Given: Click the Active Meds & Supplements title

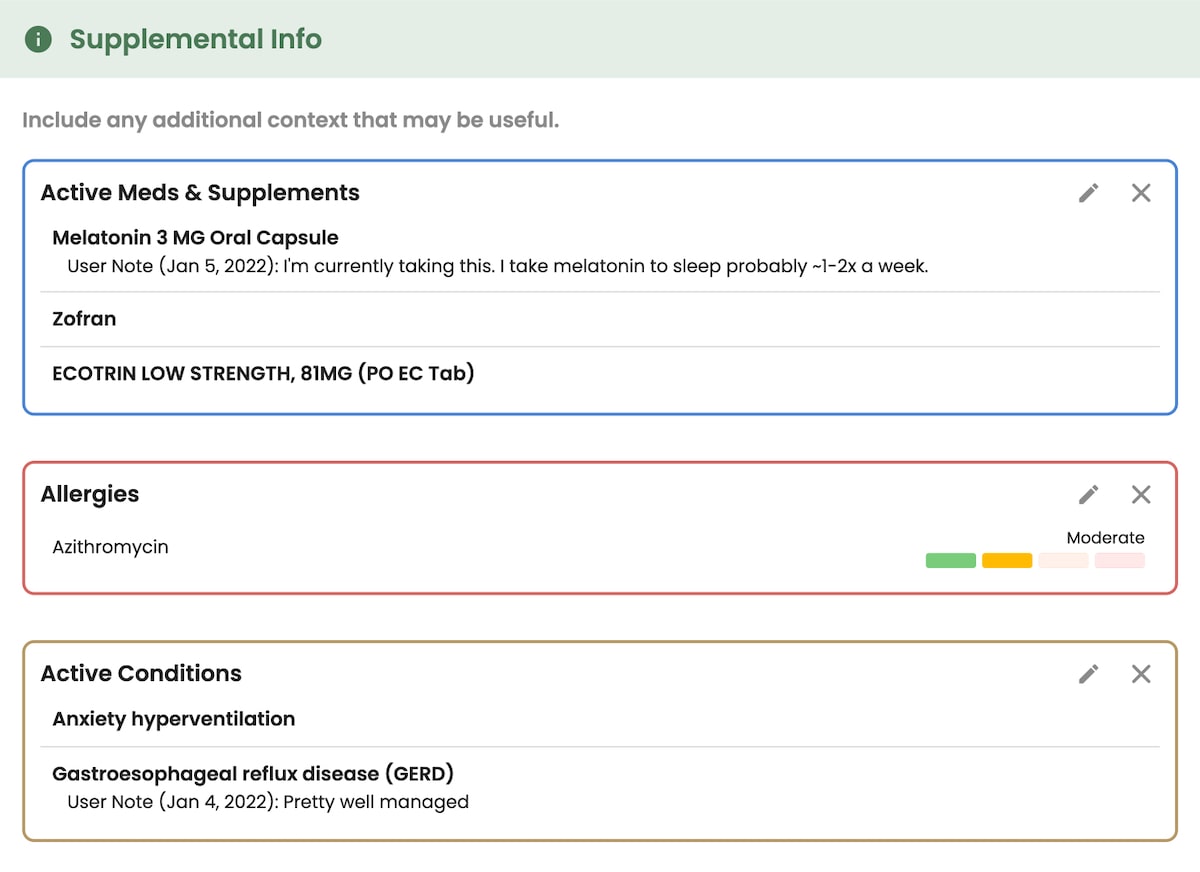Looking at the screenshot, I should pyautogui.click(x=200, y=193).
